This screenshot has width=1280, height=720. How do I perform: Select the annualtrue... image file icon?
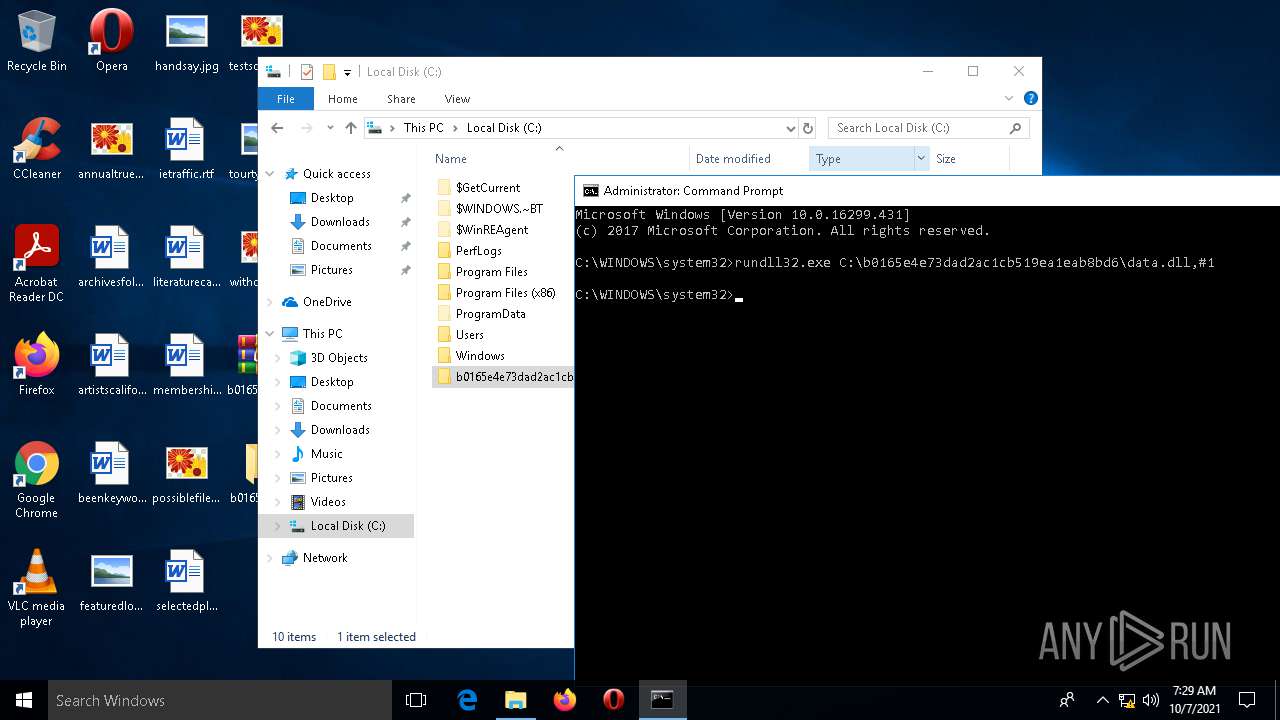tap(112, 148)
